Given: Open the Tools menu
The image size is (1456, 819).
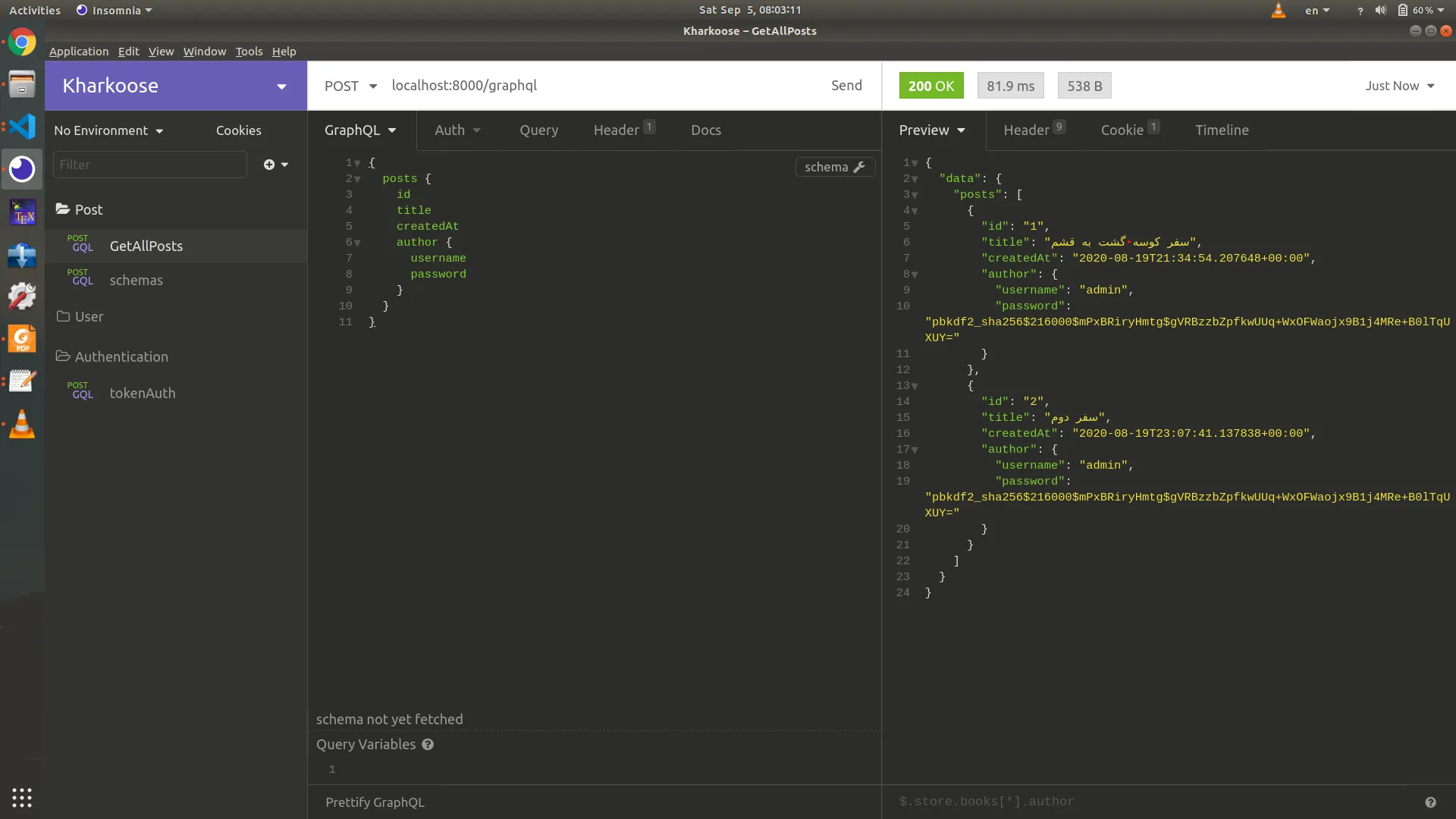Looking at the screenshot, I should (249, 52).
